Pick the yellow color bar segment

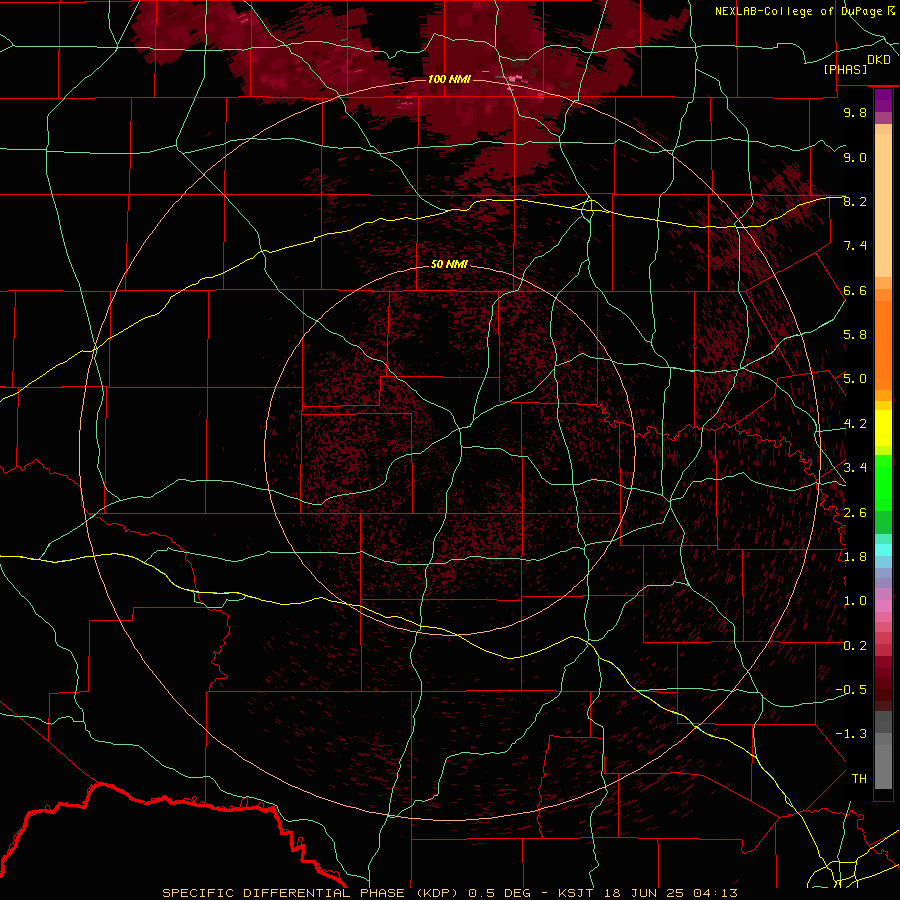click(883, 428)
